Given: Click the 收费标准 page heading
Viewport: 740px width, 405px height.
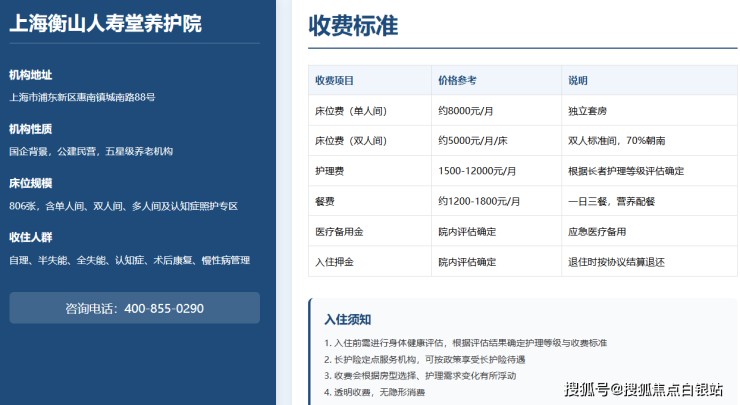Looking at the screenshot, I should pyautogui.click(x=353, y=25).
